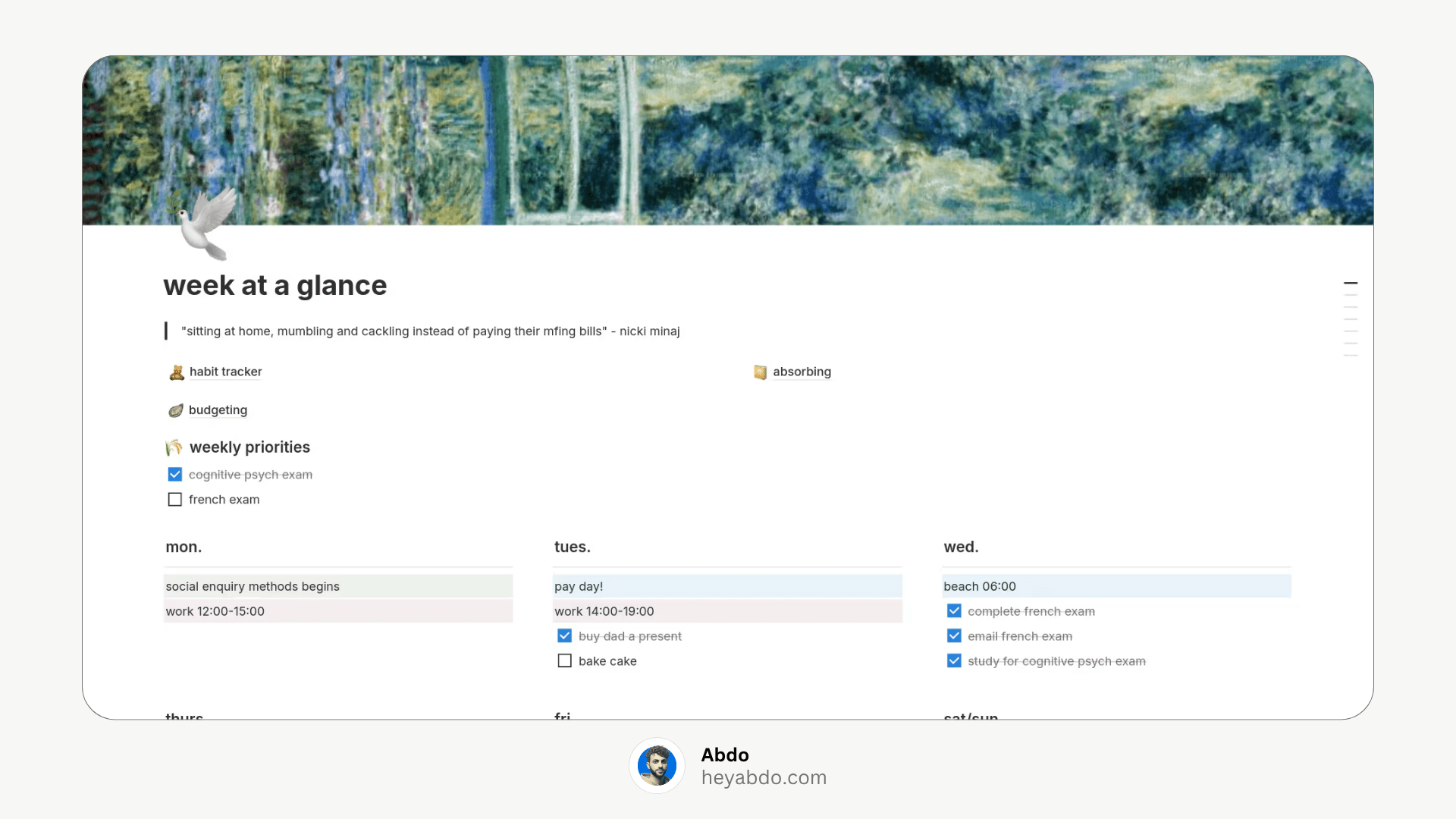Visit the heyabdo.com link
Screen dimensions: 1456x819
(x=764, y=778)
